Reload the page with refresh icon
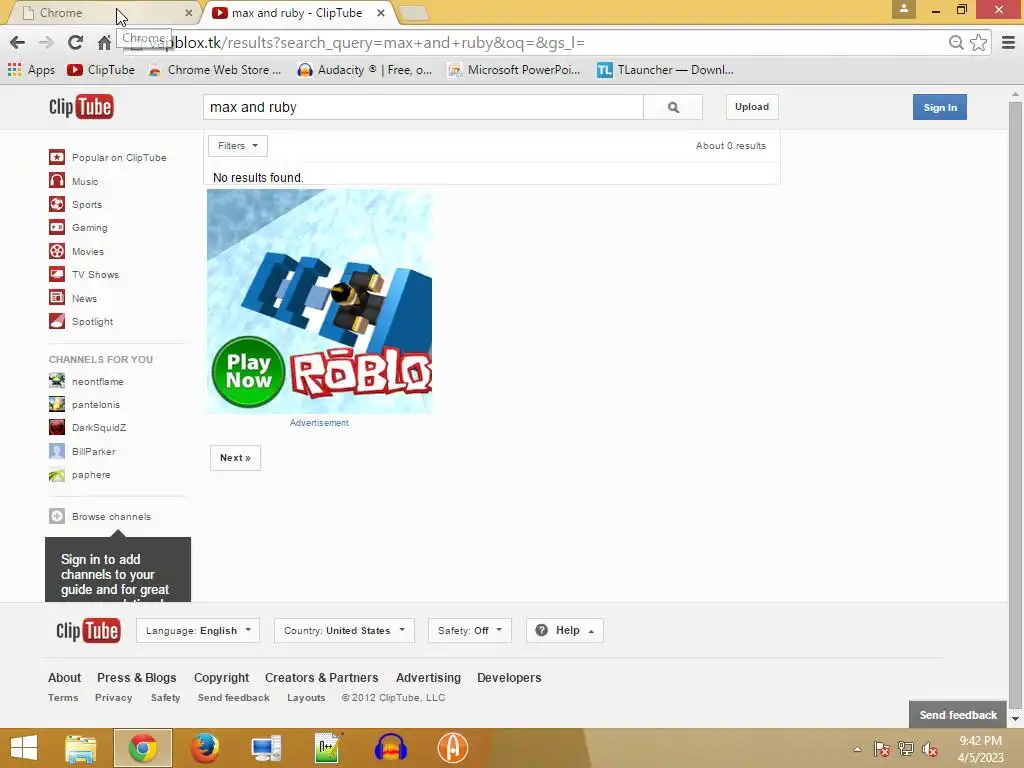The height and width of the screenshot is (768, 1024). tap(75, 42)
